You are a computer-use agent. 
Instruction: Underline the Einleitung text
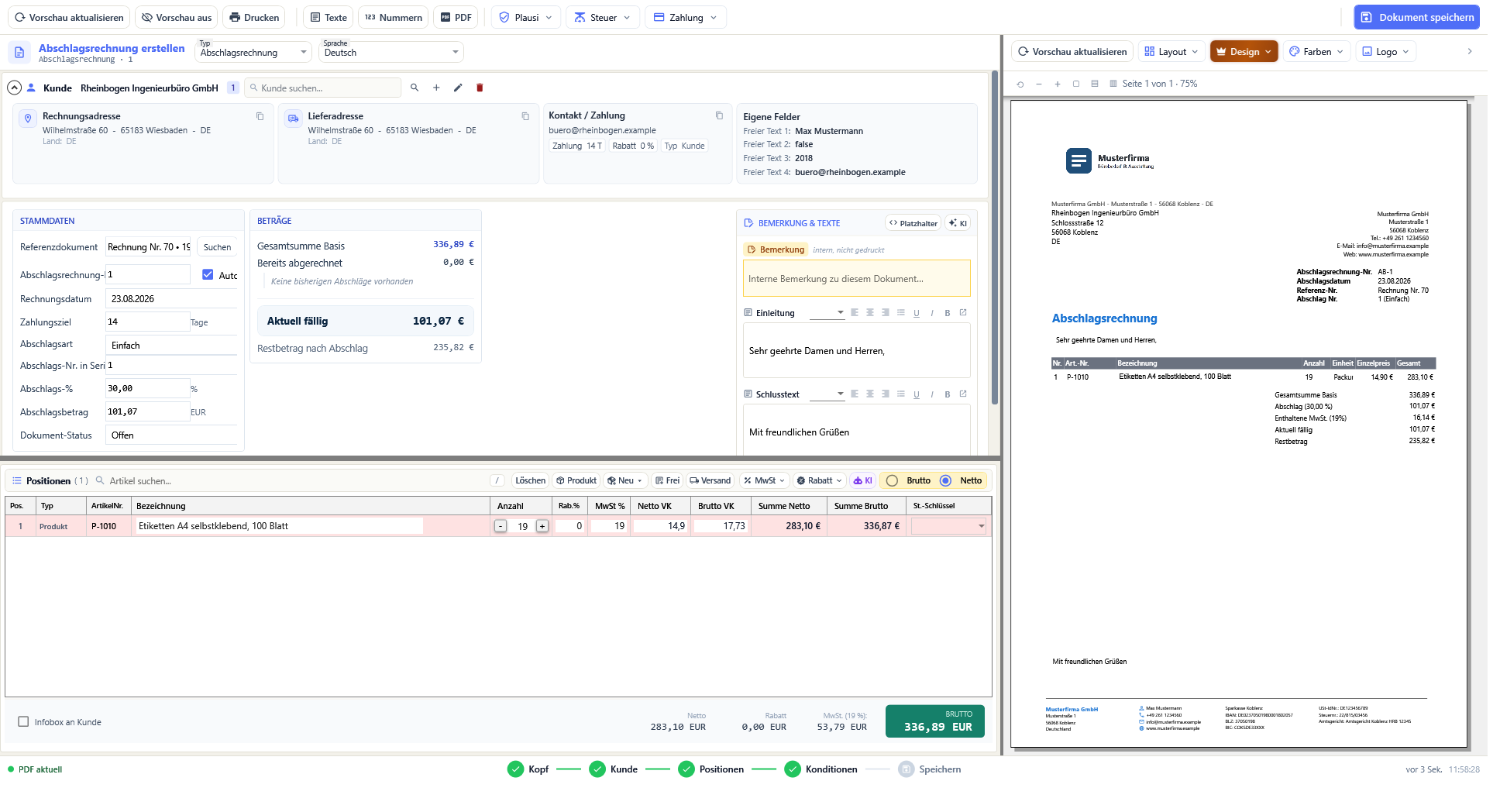tap(917, 313)
